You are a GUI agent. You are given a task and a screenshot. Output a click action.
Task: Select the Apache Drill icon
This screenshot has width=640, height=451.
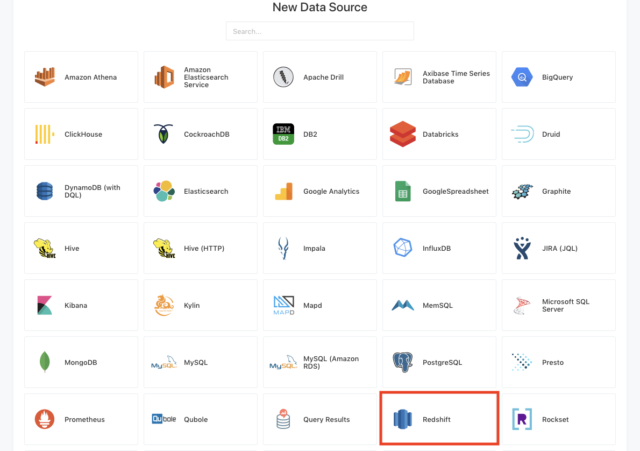coord(283,77)
